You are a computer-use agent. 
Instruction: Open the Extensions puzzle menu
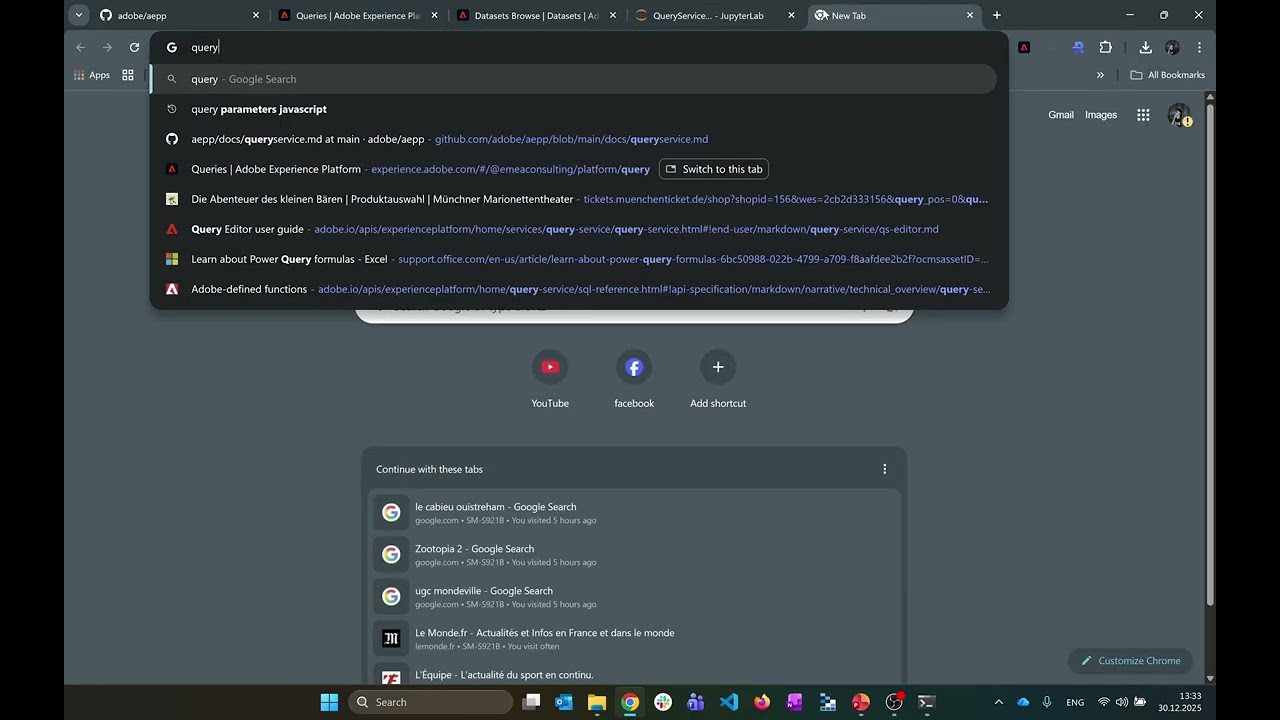(x=1105, y=47)
